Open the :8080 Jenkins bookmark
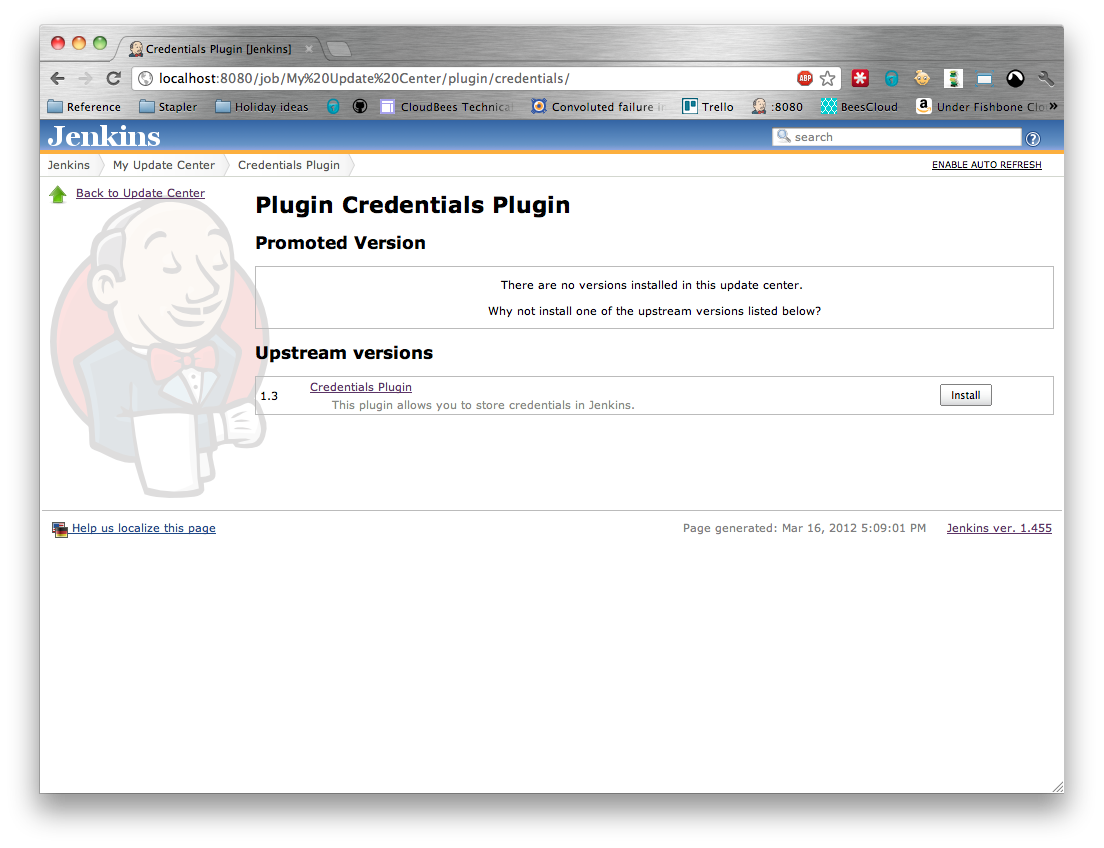The image size is (1104, 848). click(x=777, y=106)
